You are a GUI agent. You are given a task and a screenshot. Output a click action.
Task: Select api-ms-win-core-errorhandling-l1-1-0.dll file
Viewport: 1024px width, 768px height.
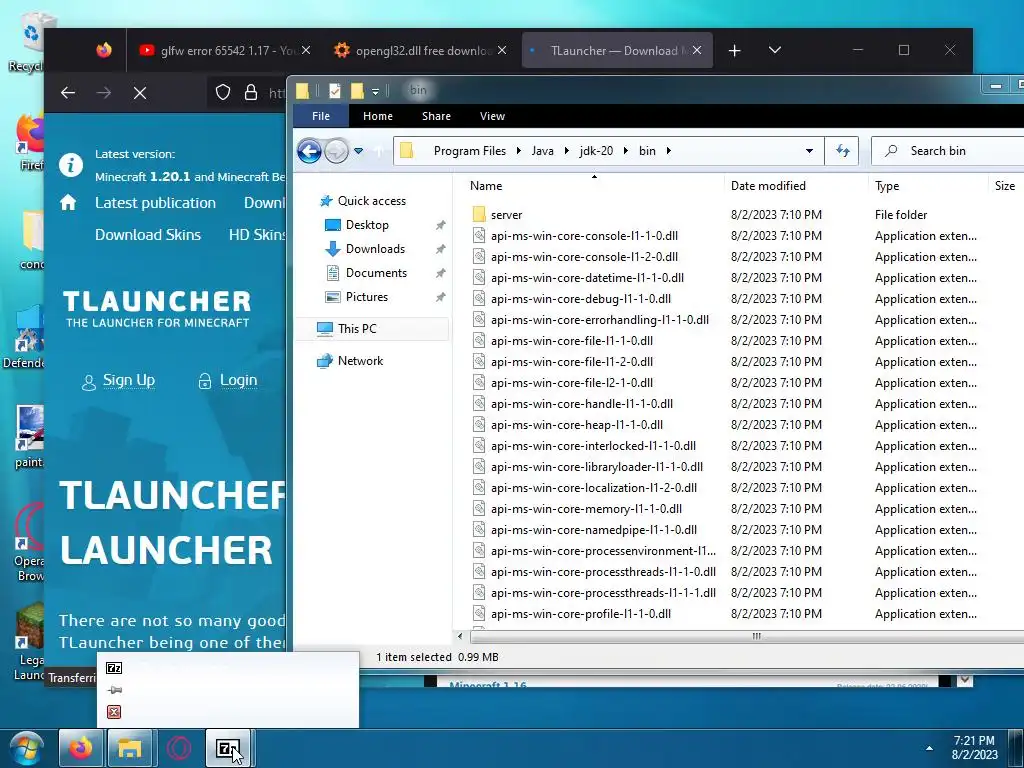[x=600, y=319]
